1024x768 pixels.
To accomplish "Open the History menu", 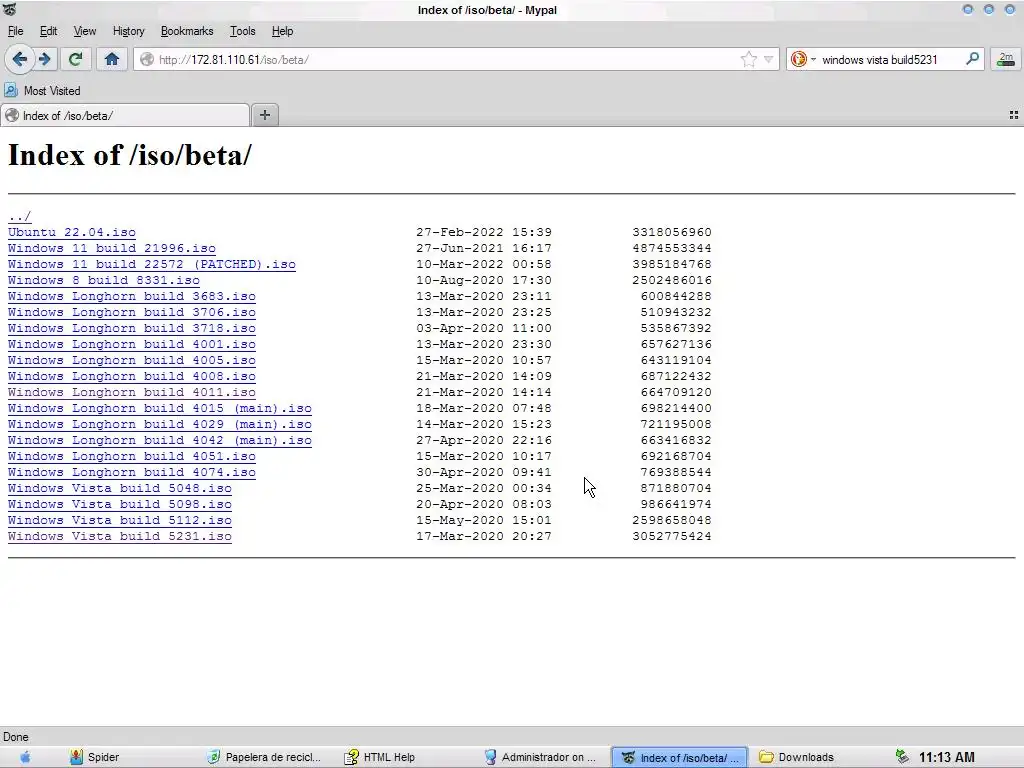I will [x=129, y=31].
